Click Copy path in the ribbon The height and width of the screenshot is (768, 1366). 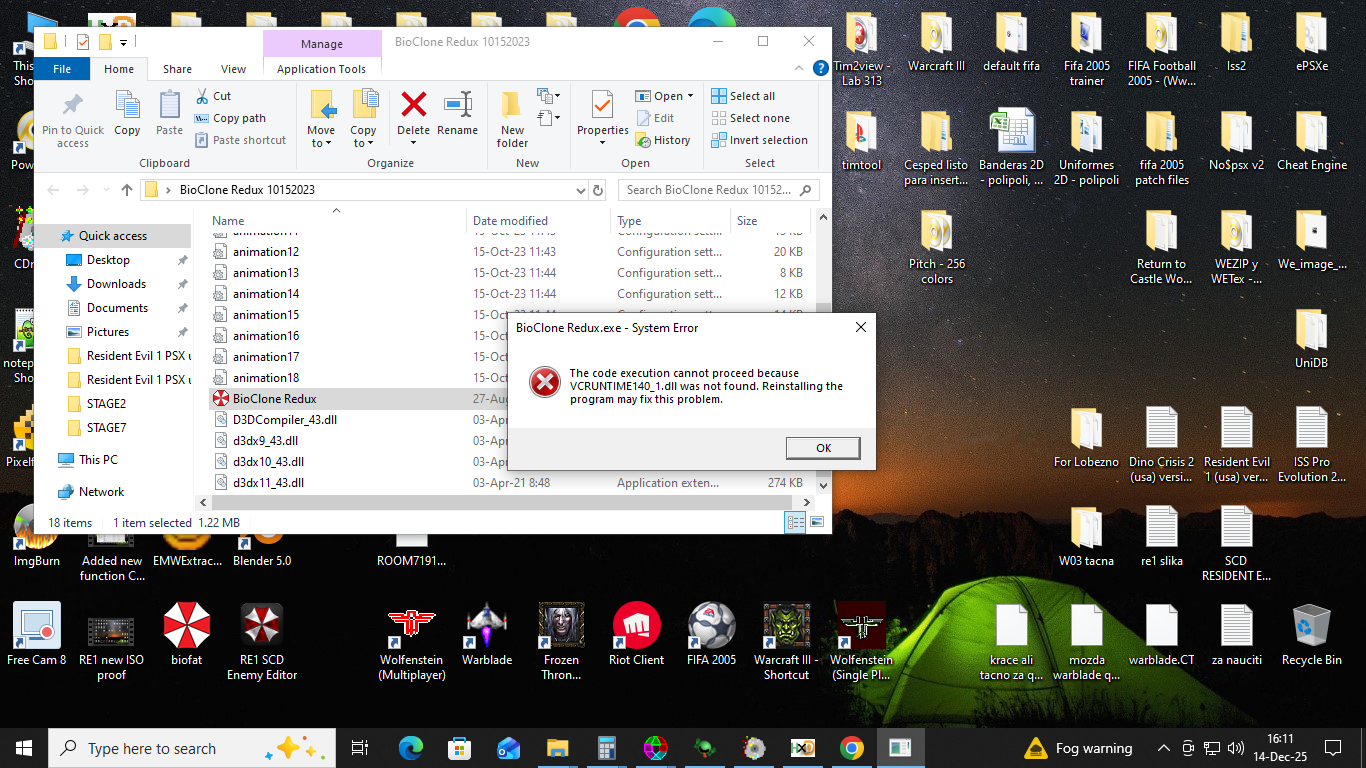point(230,118)
